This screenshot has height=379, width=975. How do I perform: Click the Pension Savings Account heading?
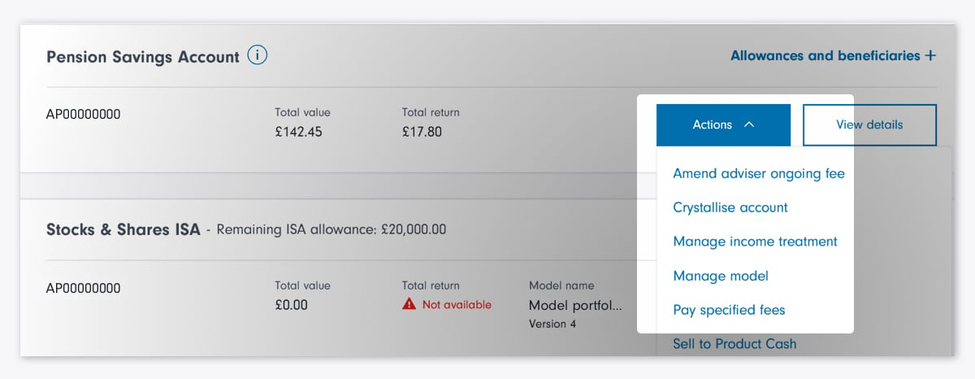(143, 57)
